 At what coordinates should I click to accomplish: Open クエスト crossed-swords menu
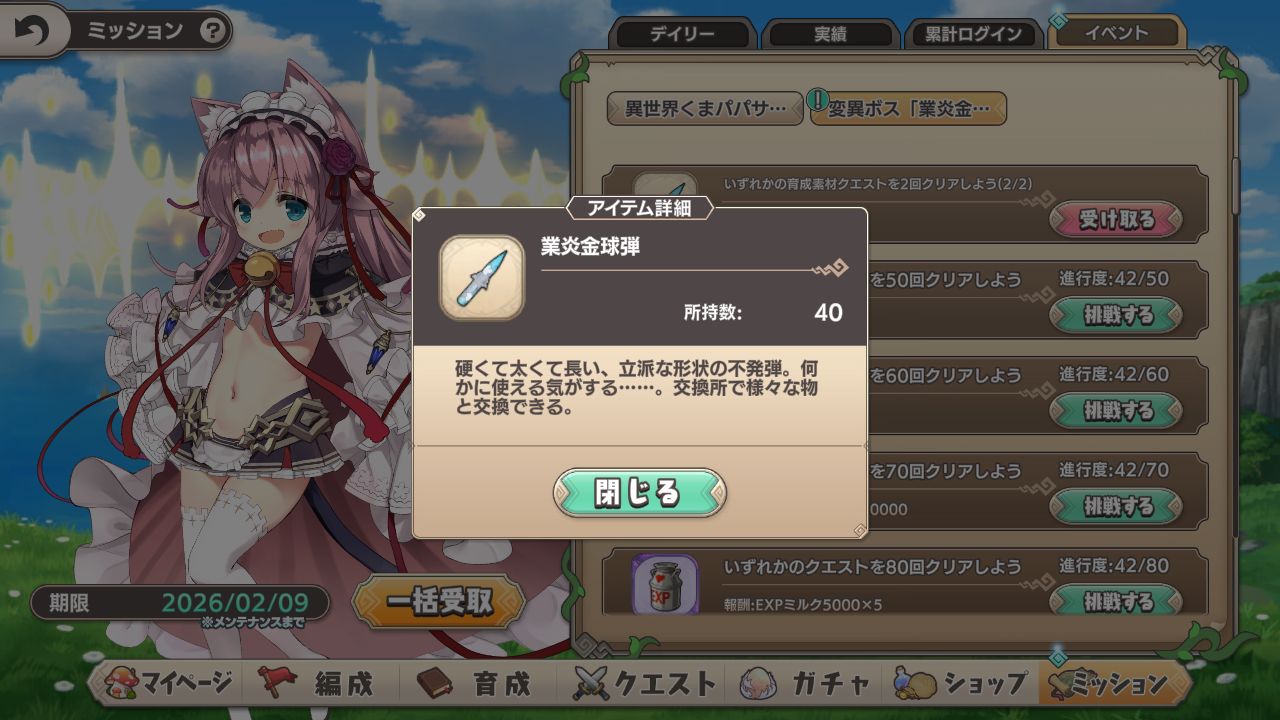[644, 684]
